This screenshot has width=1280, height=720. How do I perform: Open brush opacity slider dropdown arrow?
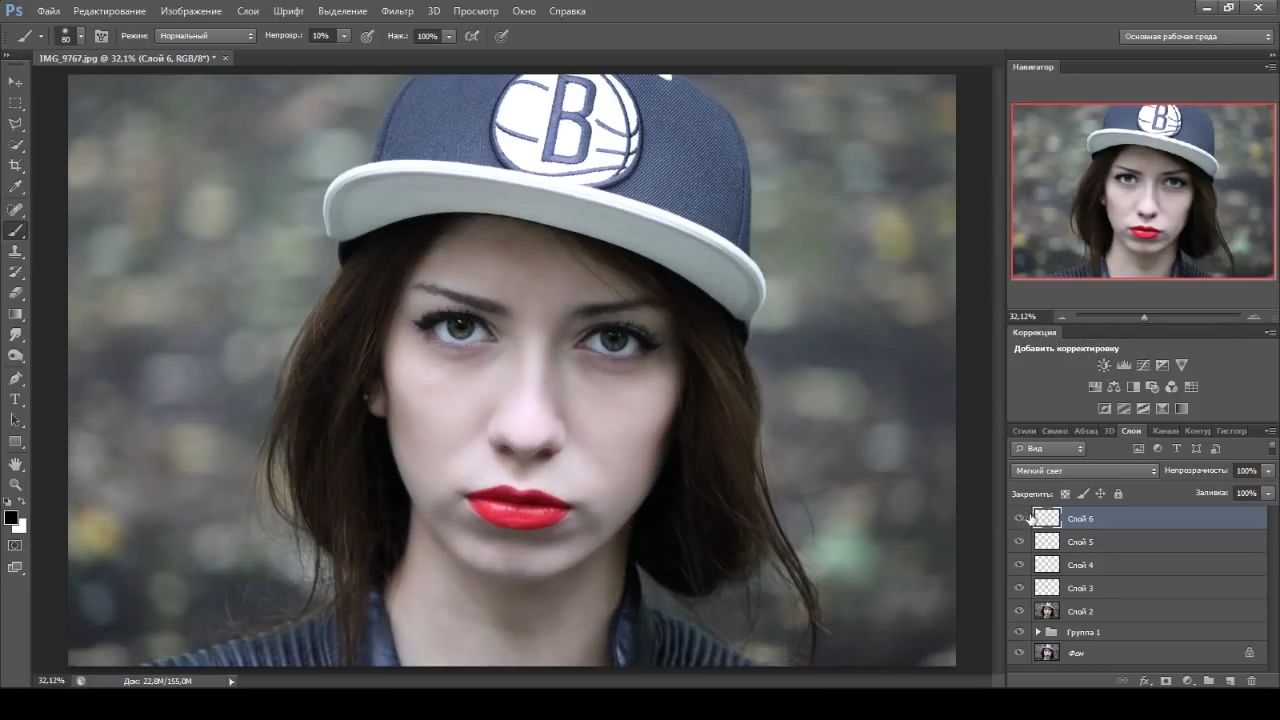[x=344, y=36]
